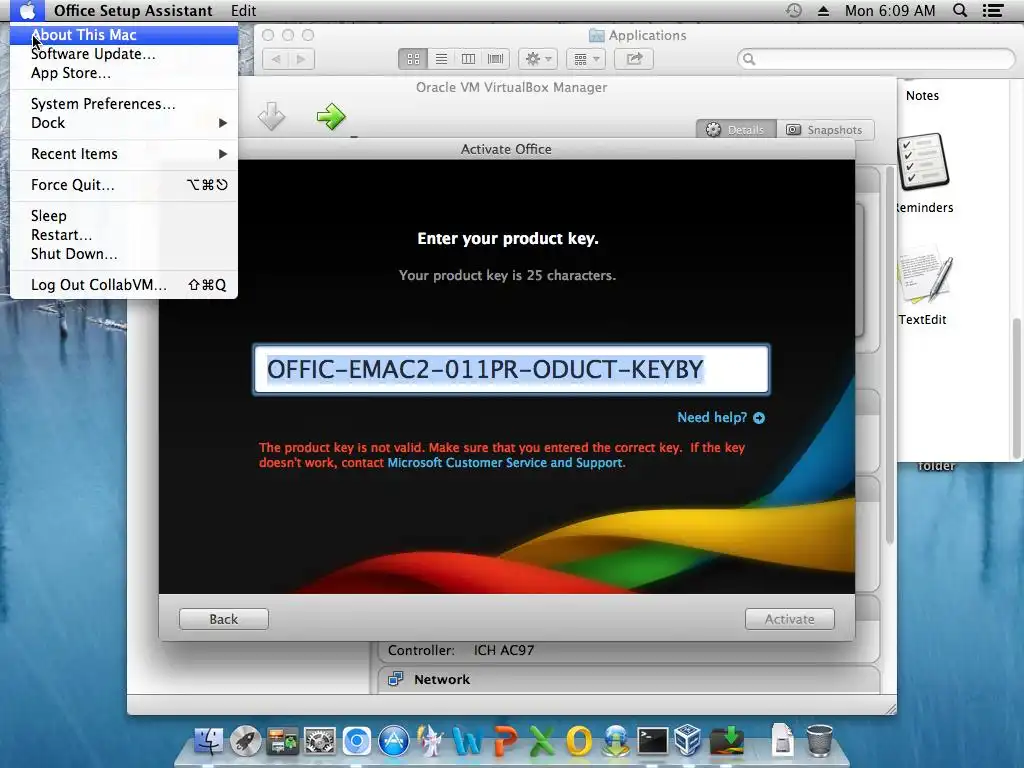Open the Reminders app icon in Finder
Viewport: 1024px width, 768px height.
(x=923, y=162)
